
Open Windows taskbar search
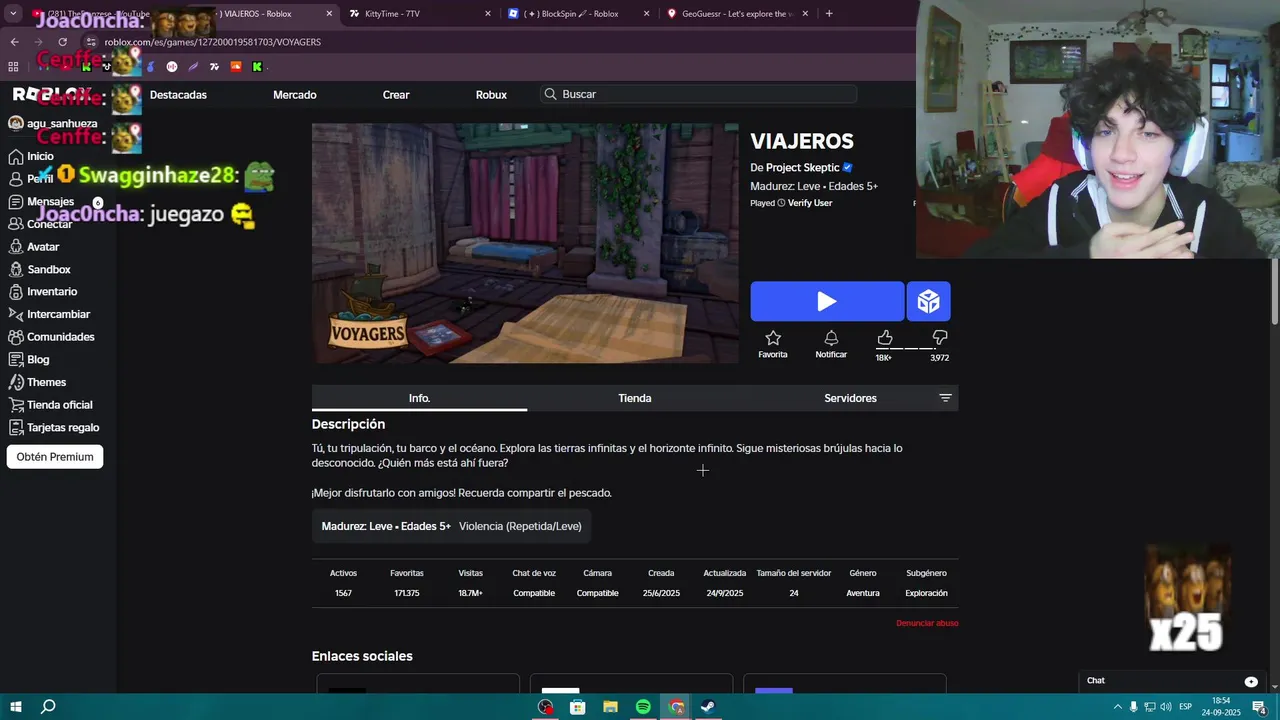pyautogui.click(x=48, y=707)
